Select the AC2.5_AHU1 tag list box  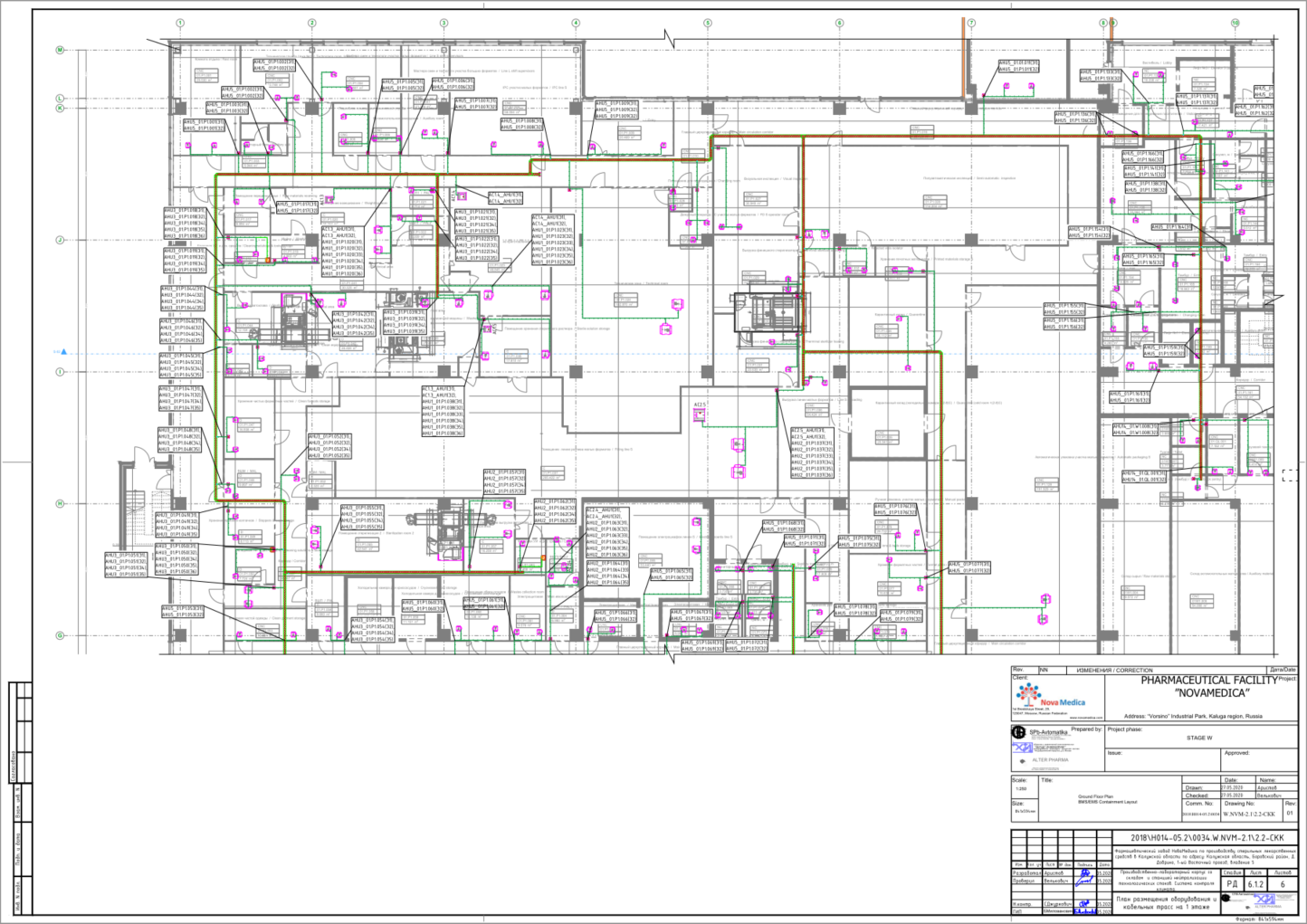point(812,452)
